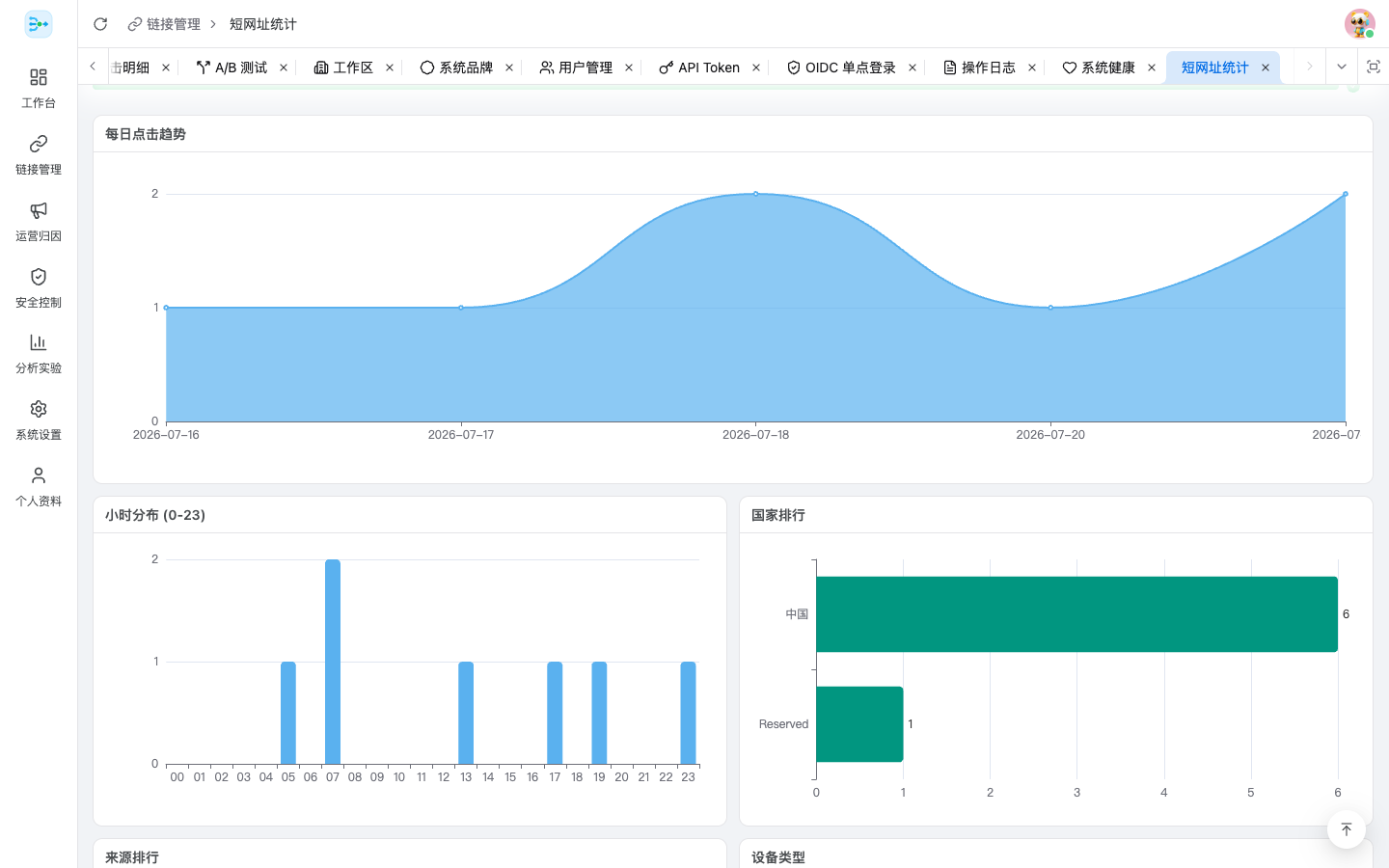Close the A/B 测试 tab
This screenshot has width=1389, height=868.
pos(284,68)
